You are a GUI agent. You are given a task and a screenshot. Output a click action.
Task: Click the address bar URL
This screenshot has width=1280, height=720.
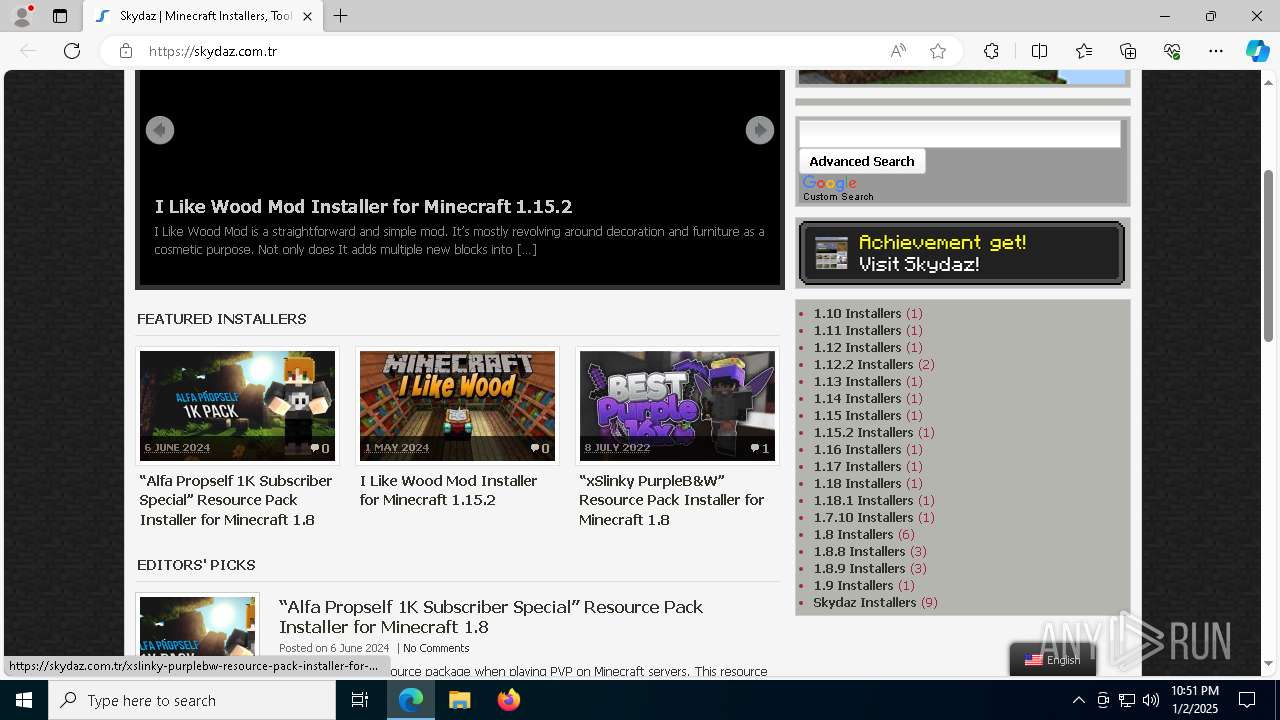tap(213, 51)
